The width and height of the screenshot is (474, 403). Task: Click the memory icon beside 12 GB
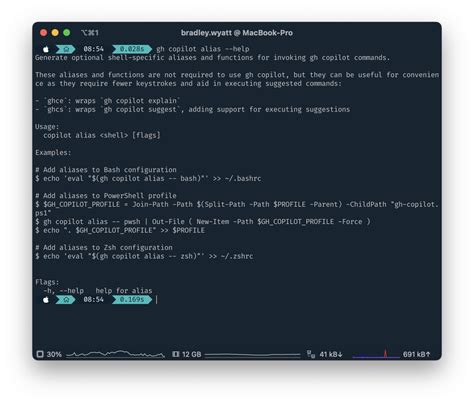click(176, 354)
